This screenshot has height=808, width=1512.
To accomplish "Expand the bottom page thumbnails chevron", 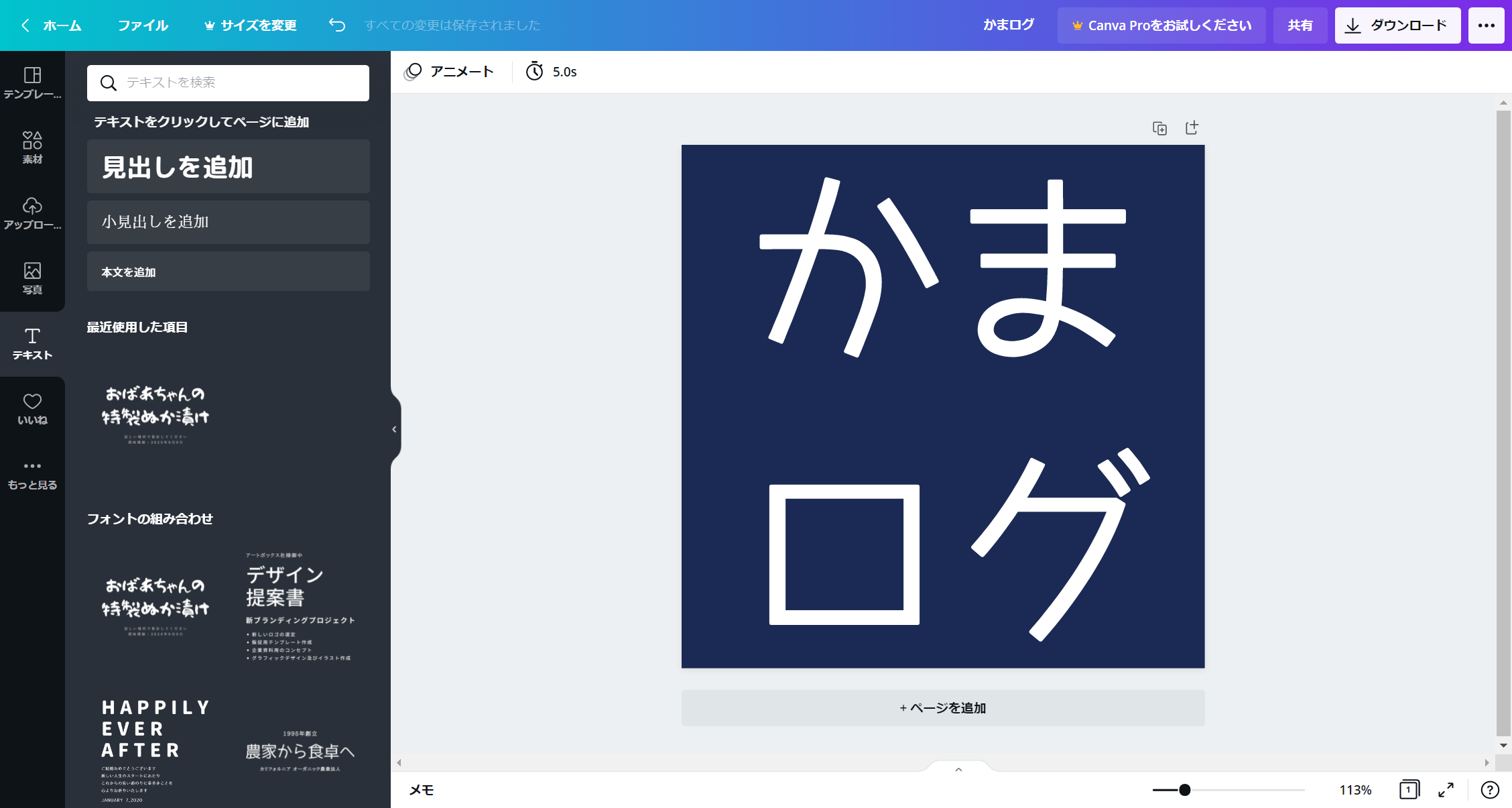I will click(x=958, y=769).
